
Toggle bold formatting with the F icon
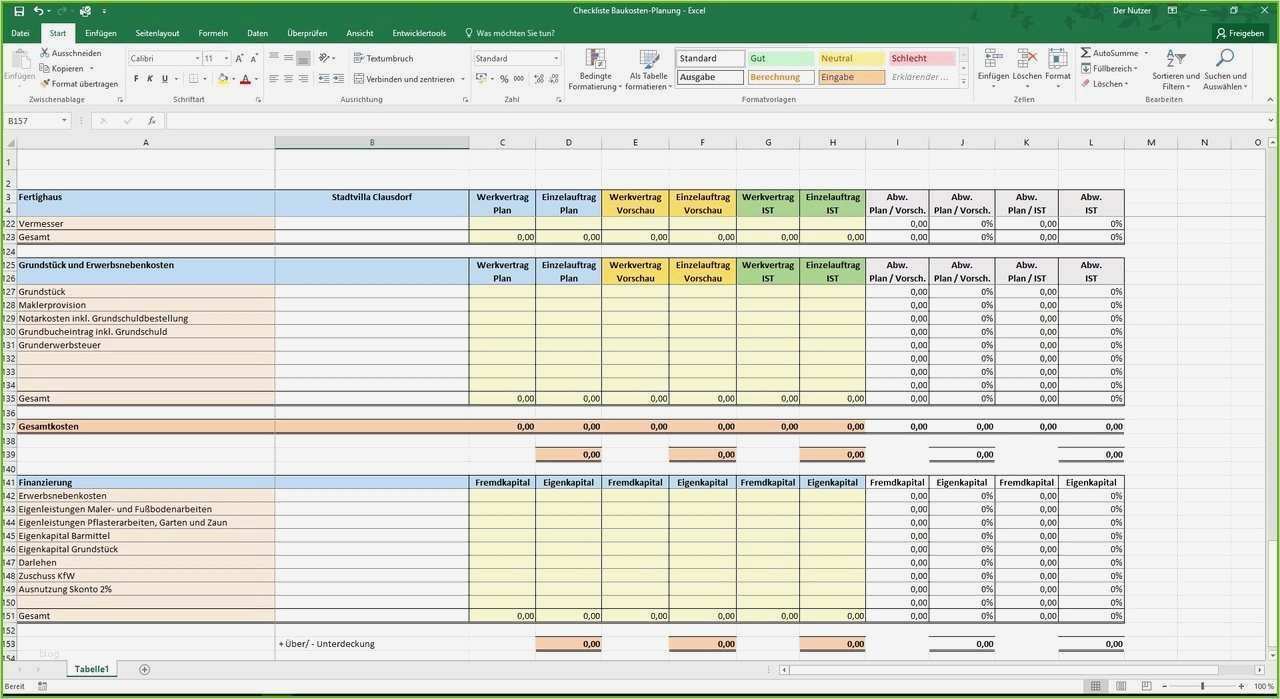coord(136,78)
